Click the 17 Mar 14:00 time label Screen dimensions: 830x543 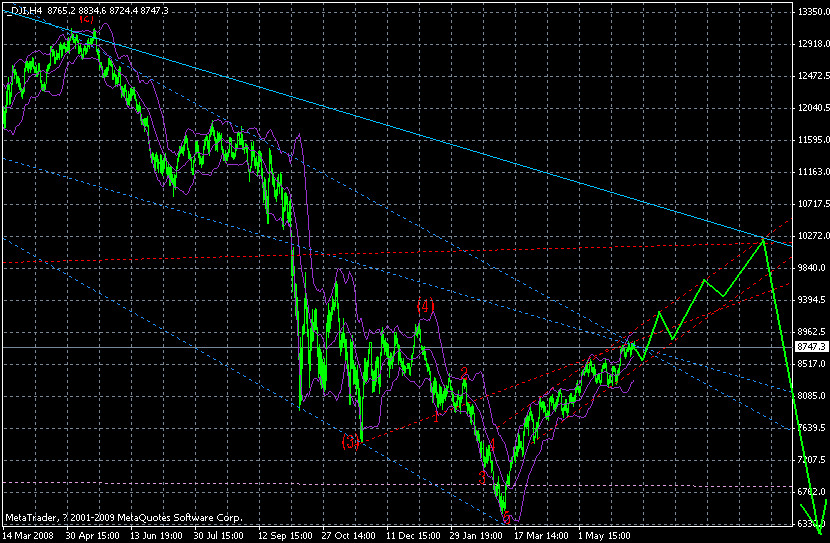tap(541, 536)
